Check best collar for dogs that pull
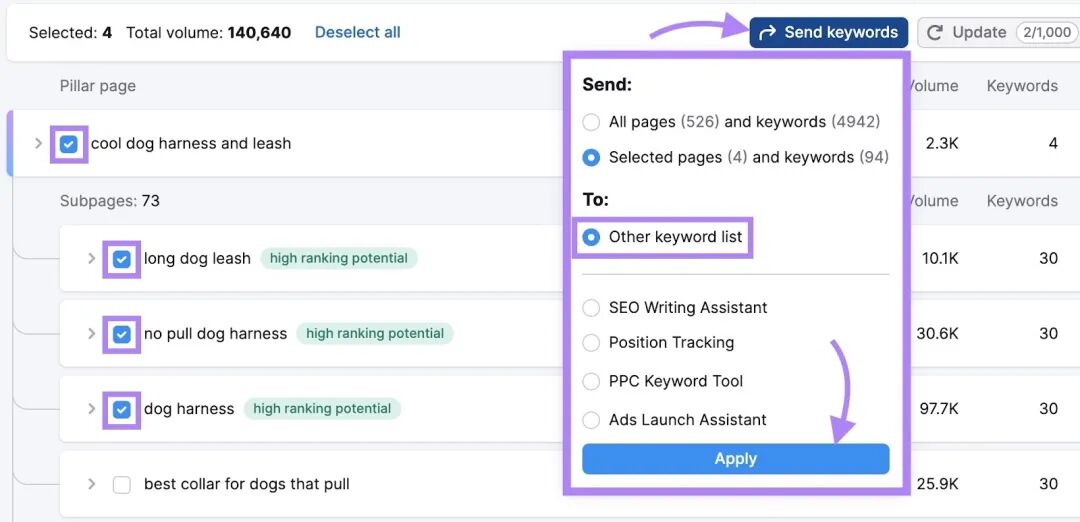Screen dimensions: 1080x522 click(x=121, y=485)
